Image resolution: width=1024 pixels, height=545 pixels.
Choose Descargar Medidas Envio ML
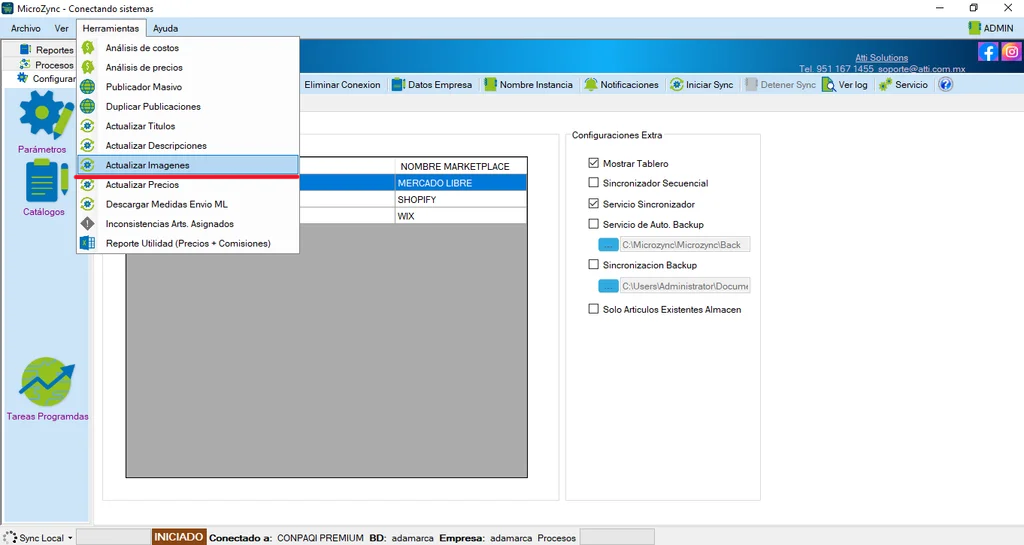[188, 204]
